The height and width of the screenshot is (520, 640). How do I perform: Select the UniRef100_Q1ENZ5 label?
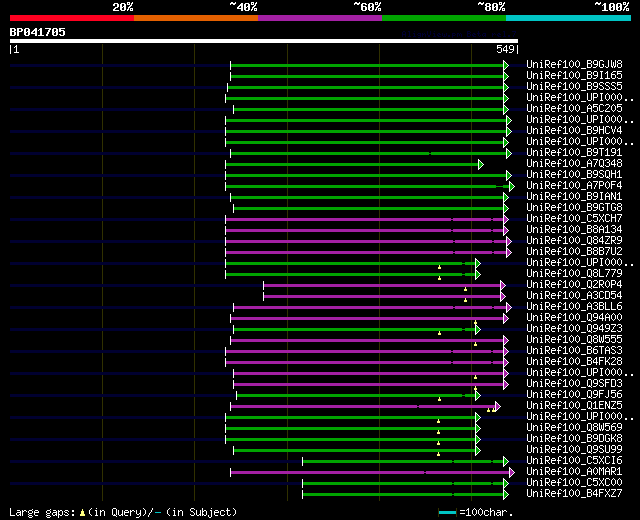[574, 405]
